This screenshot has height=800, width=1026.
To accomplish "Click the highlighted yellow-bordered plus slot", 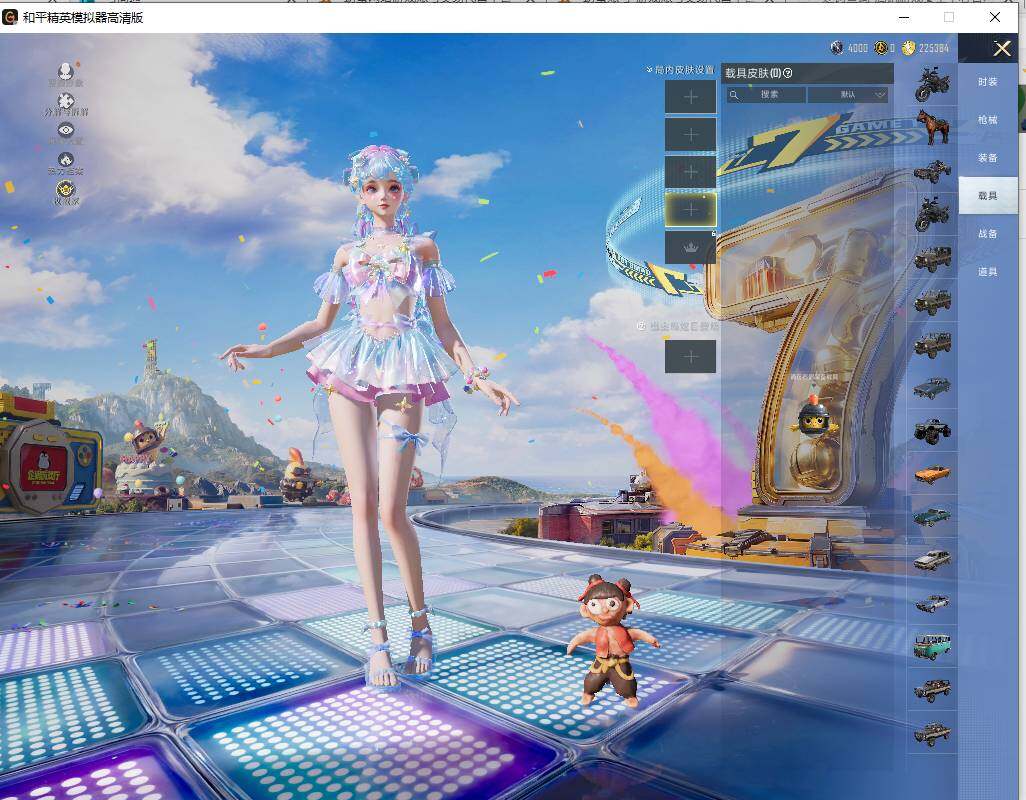I will tap(690, 209).
